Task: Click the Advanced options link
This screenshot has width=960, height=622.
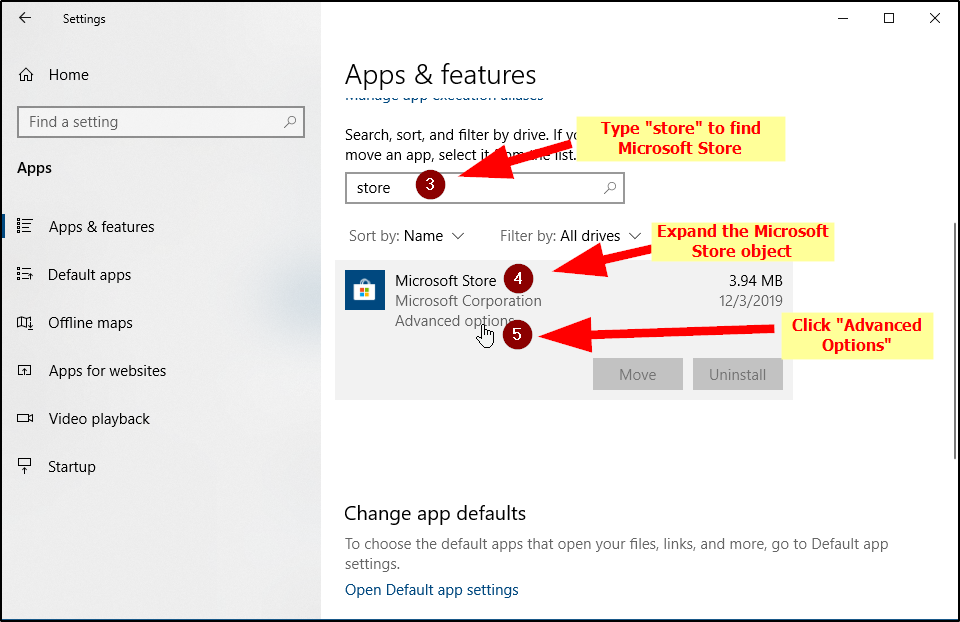Action: [455, 321]
